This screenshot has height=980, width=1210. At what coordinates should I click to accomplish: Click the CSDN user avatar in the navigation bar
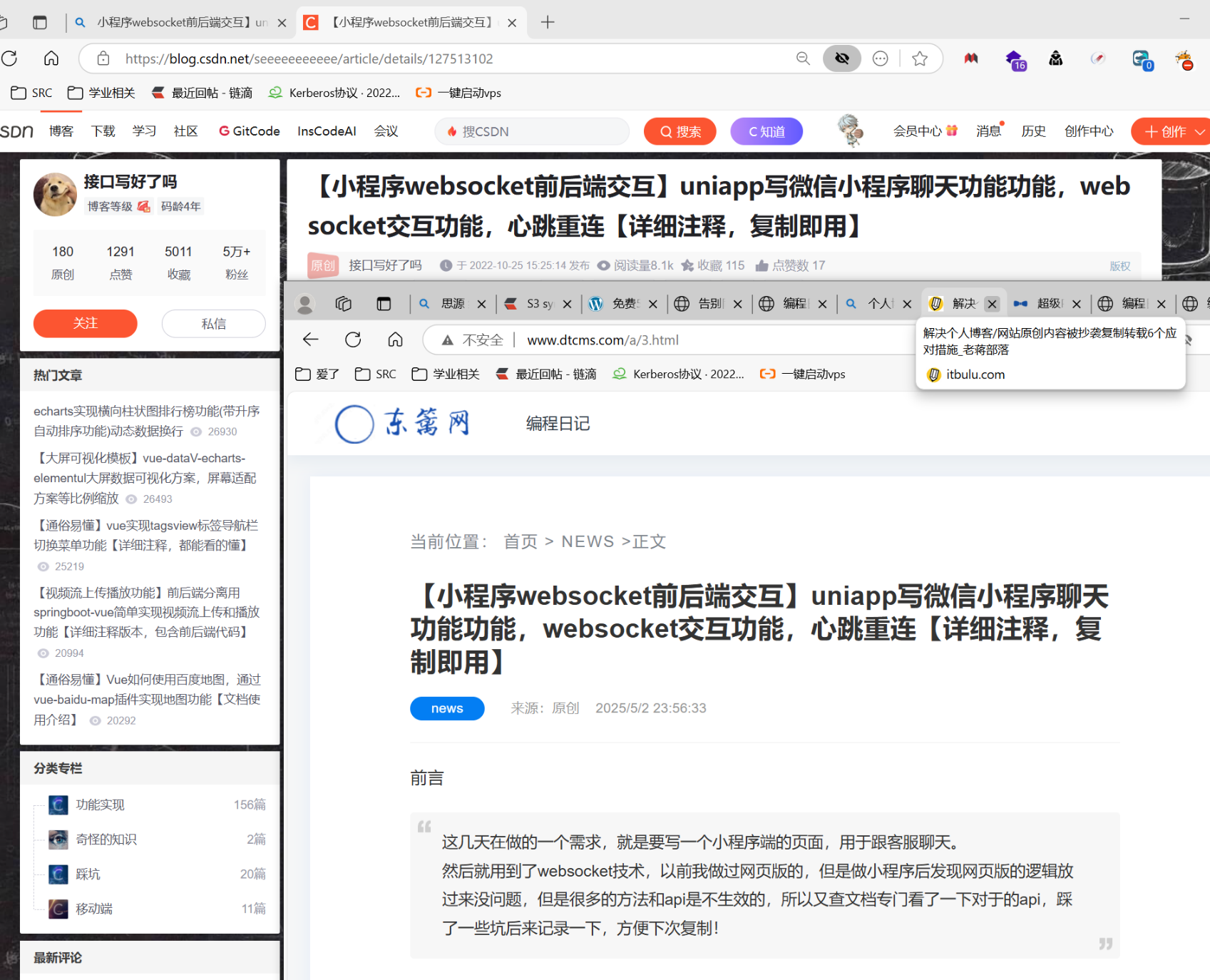[x=849, y=131]
